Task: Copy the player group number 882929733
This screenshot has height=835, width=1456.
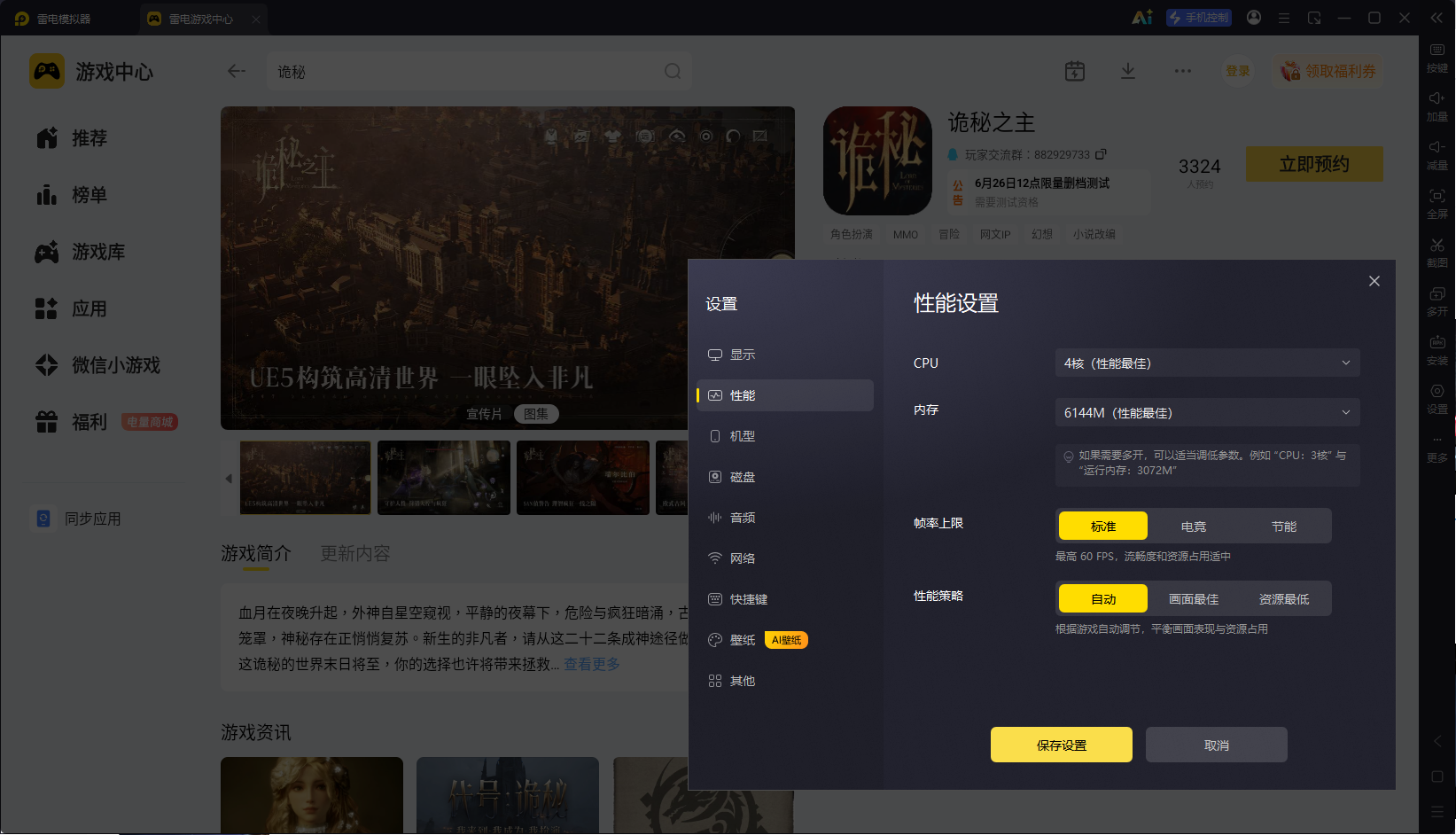Action: pos(1101,154)
